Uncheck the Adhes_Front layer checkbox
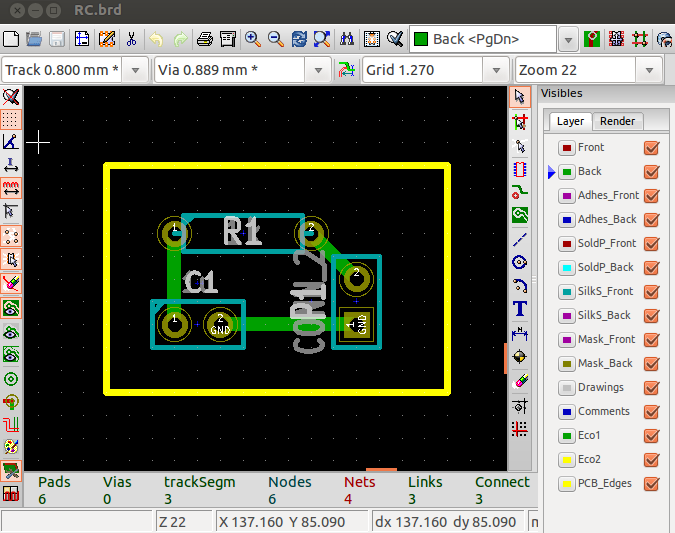This screenshot has height=533, width=675. 652,196
